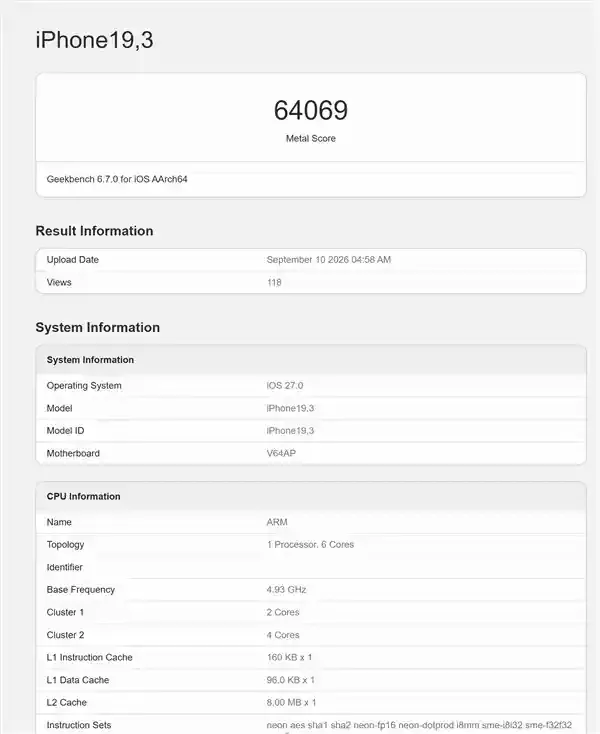Click the Base Frequency label
600x734 pixels.
click(80, 590)
